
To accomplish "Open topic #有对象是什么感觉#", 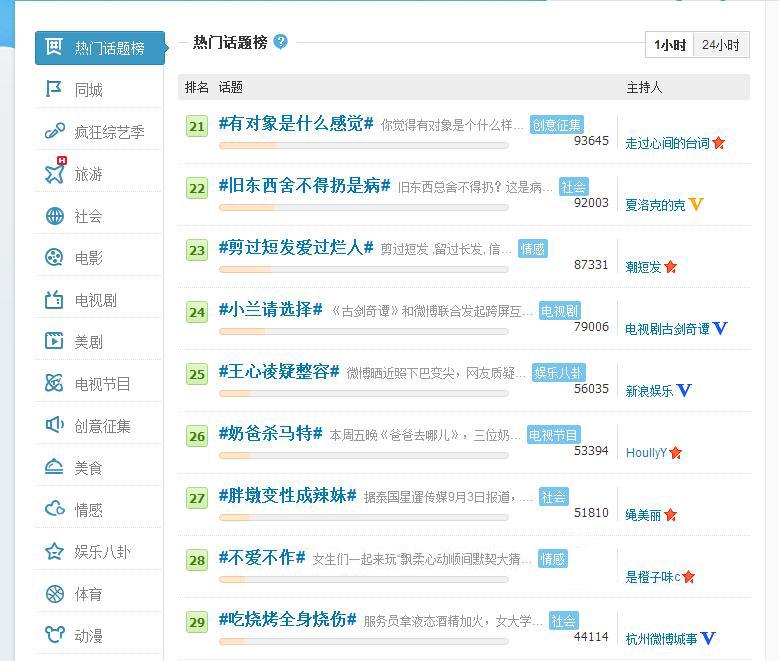I will (x=296, y=123).
